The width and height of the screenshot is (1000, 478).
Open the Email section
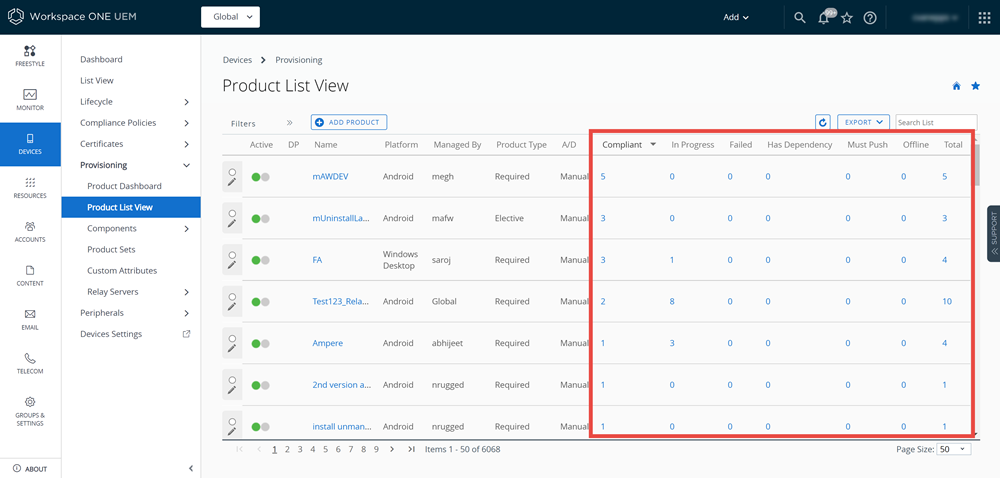coord(30,320)
